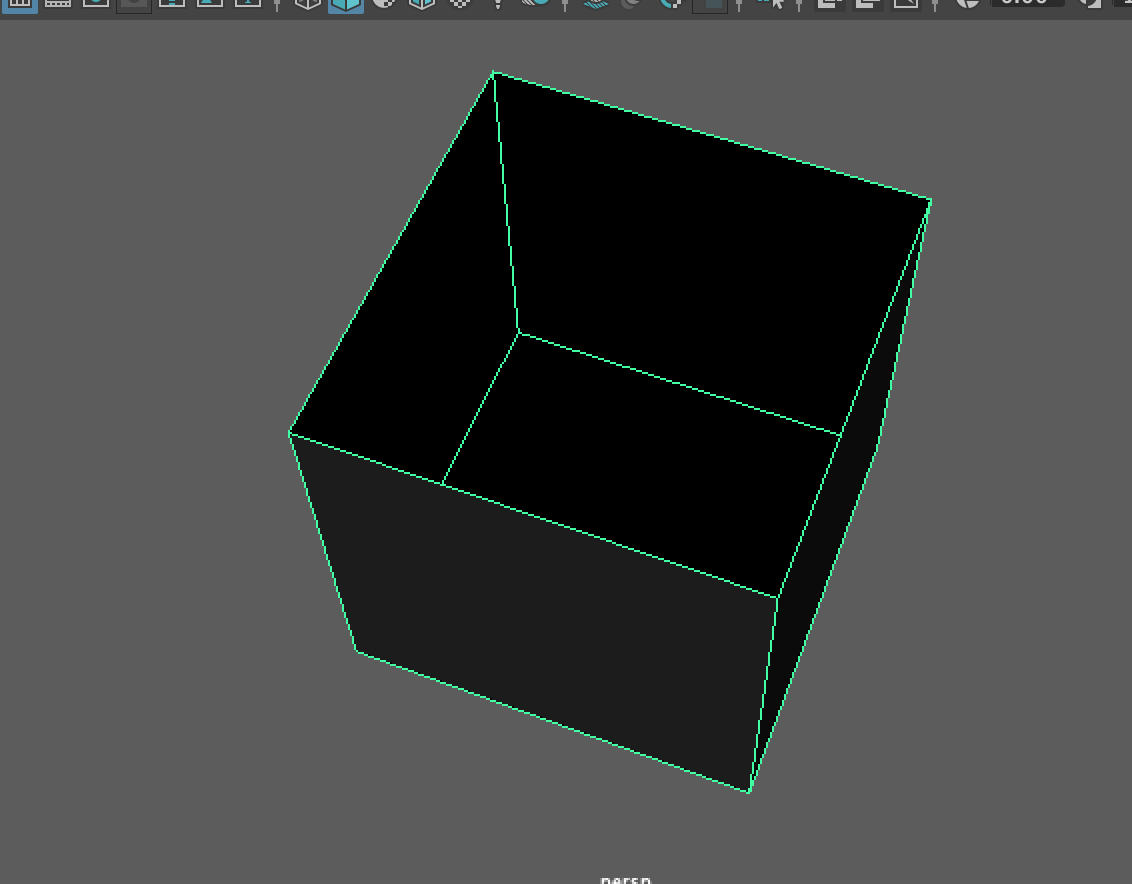Toggle the safe title overlay icon
1132x884 pixels.
coord(248,3)
